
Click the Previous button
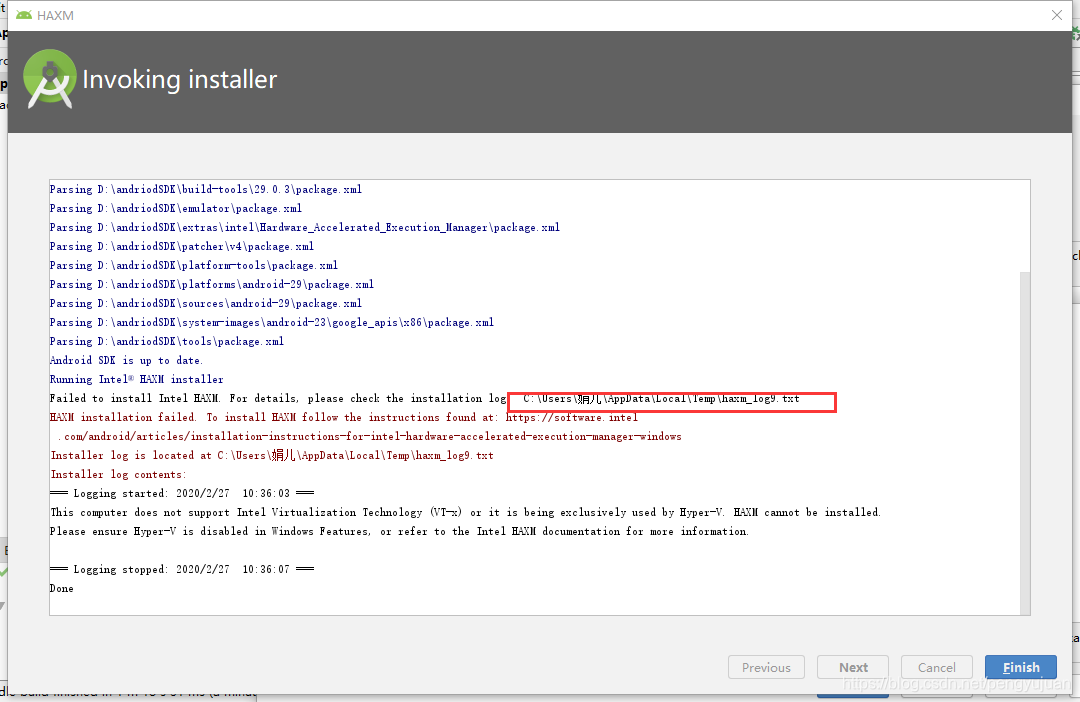tap(766, 667)
